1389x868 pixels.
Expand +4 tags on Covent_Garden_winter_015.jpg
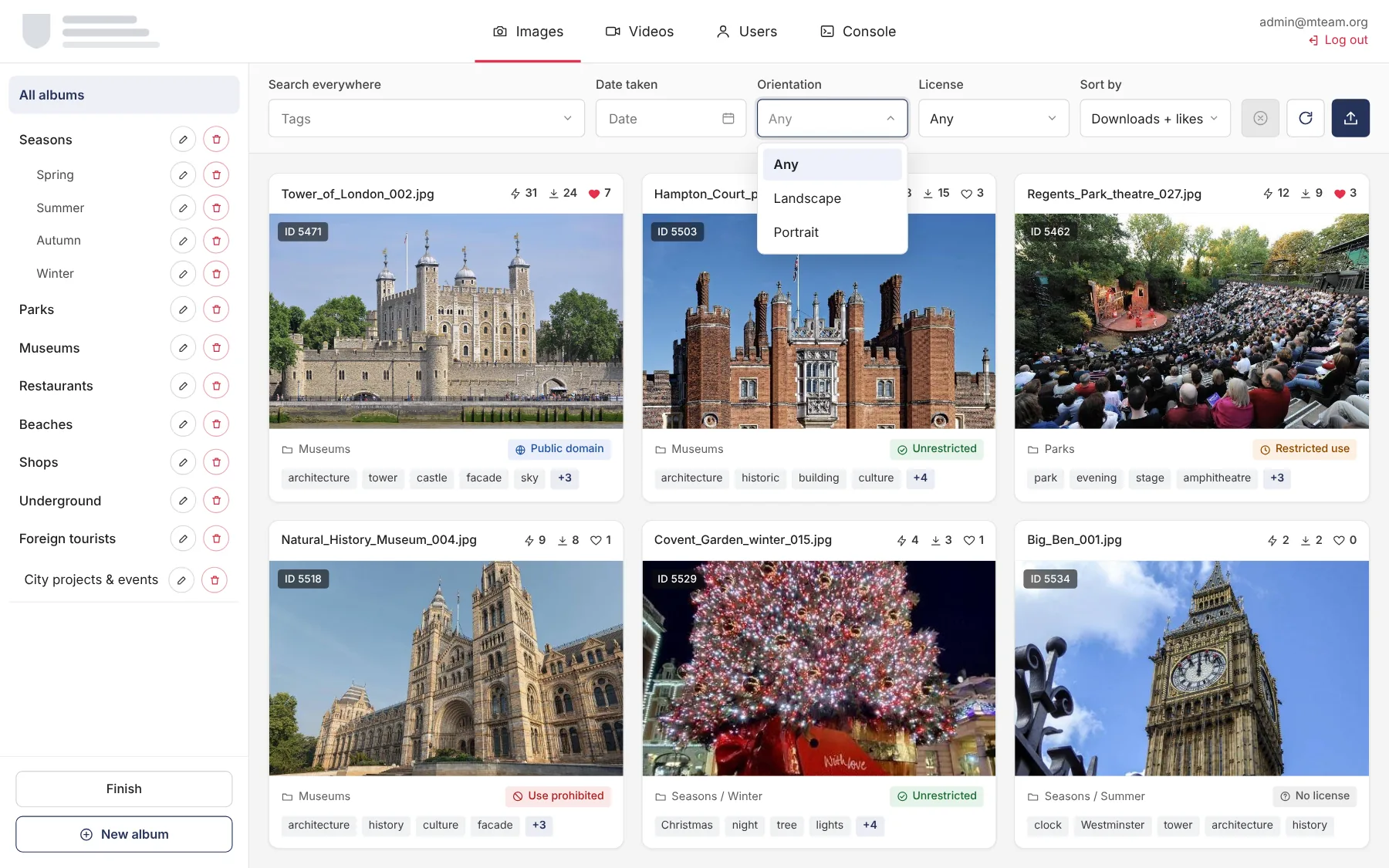[x=870, y=826]
